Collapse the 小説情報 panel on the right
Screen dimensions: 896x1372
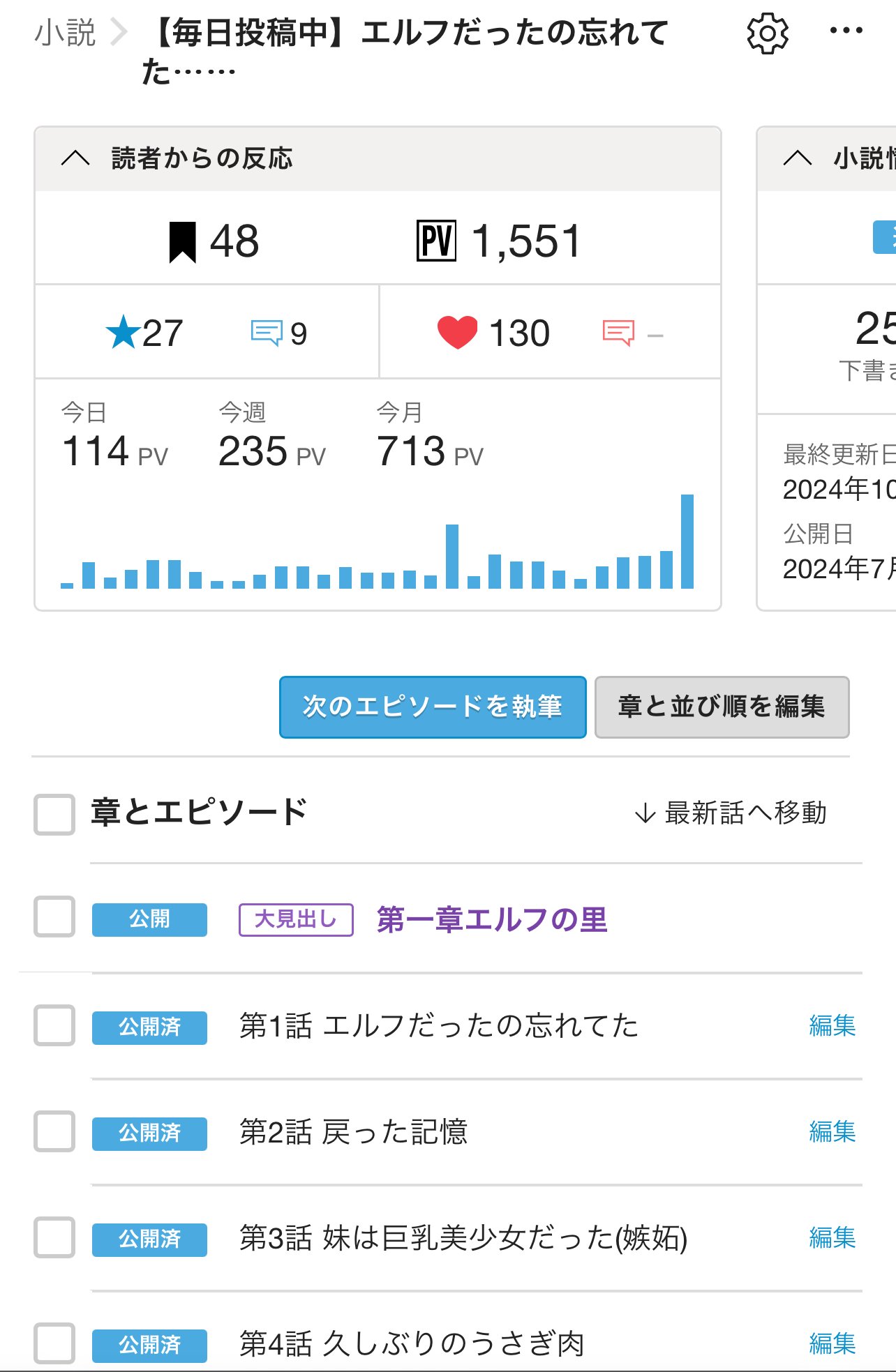pyautogui.click(x=798, y=158)
